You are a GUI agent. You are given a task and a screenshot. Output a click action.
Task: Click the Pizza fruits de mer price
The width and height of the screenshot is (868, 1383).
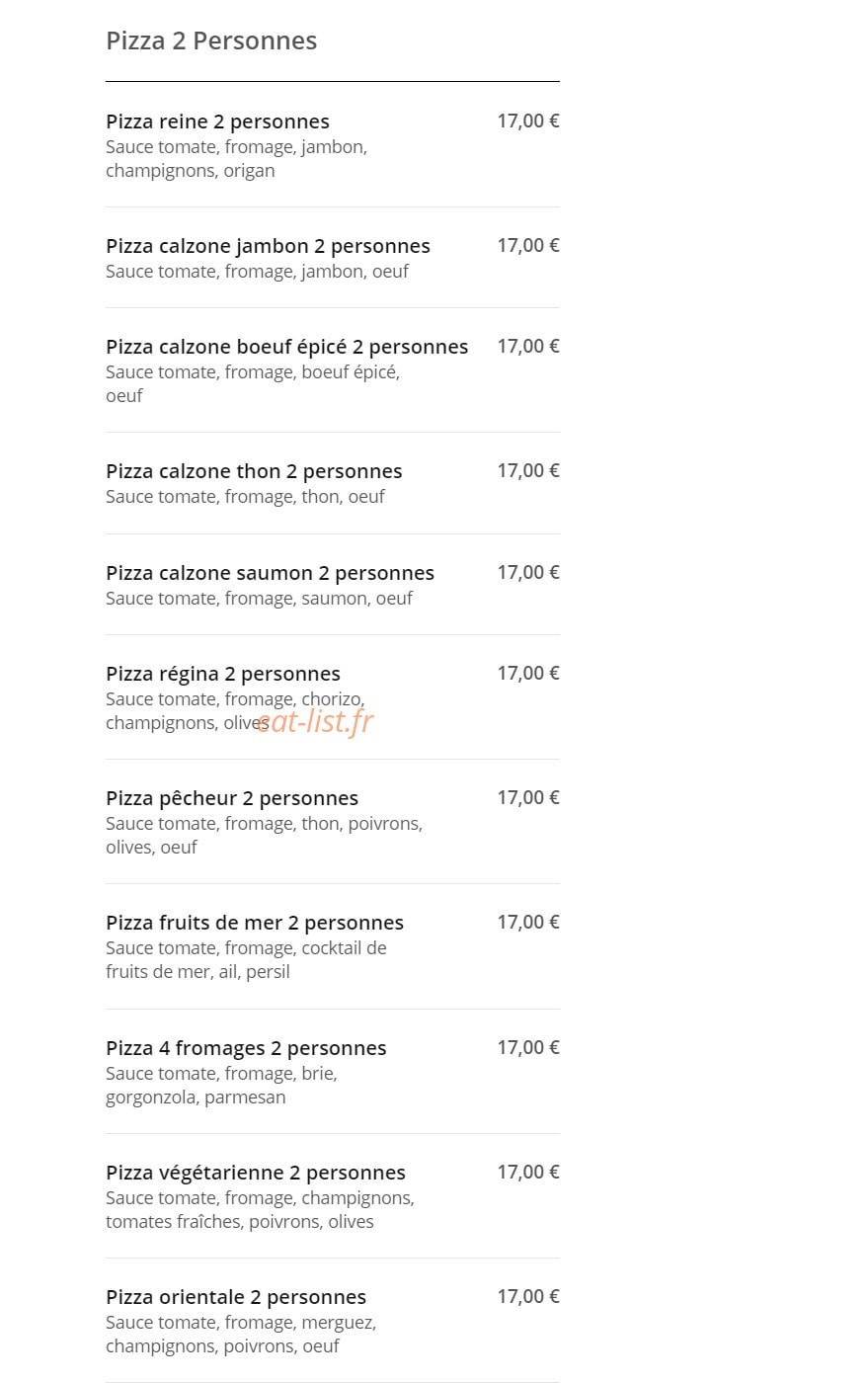pyautogui.click(x=528, y=922)
